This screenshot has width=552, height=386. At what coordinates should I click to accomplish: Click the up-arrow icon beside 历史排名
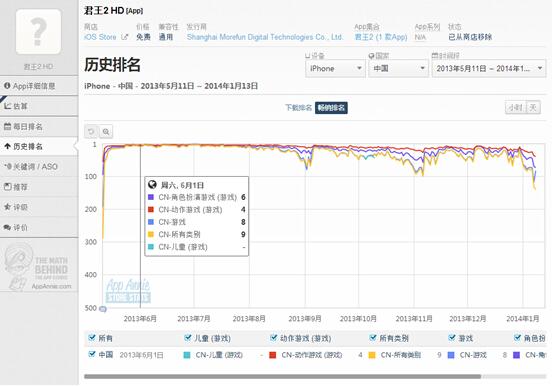[7, 146]
